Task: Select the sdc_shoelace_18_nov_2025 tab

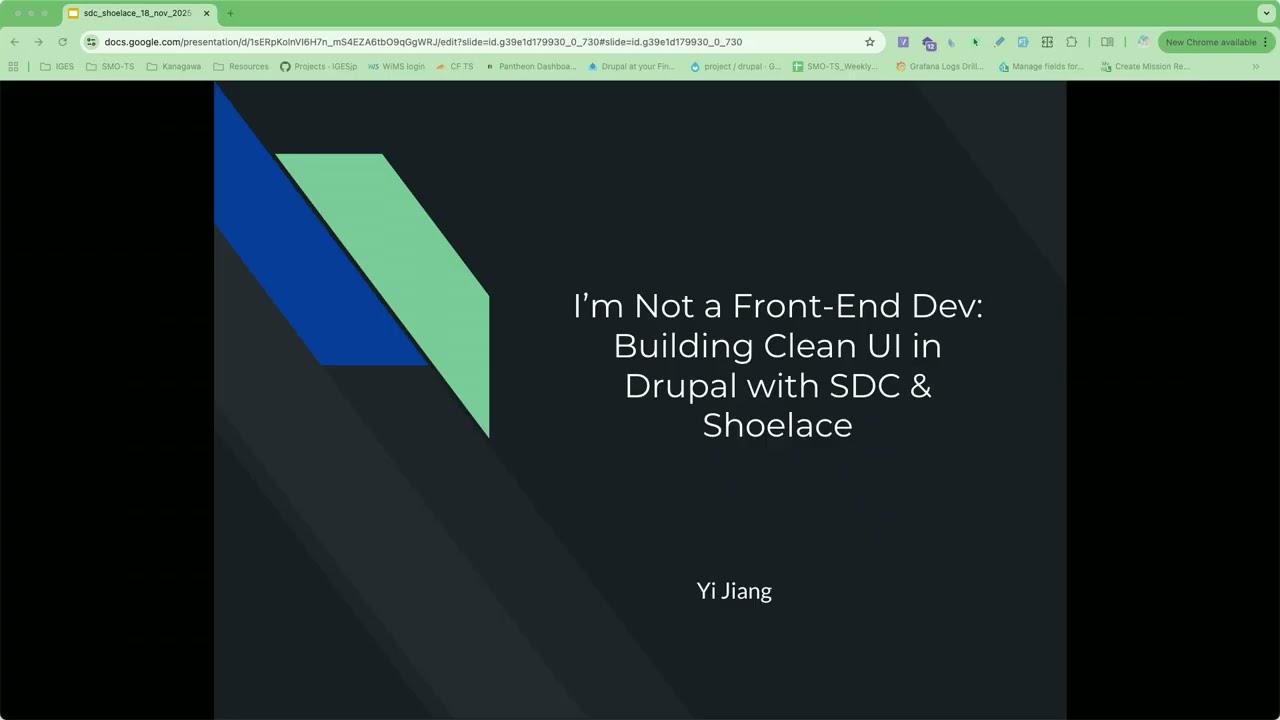Action: (x=138, y=13)
